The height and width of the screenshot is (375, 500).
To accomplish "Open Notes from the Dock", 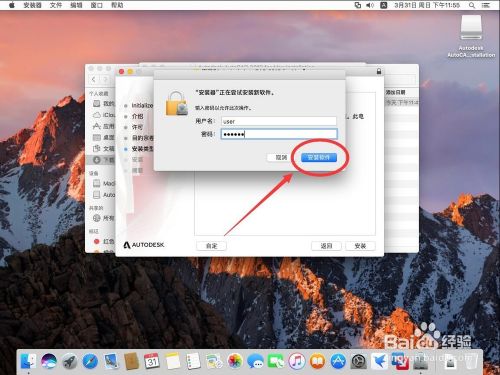I will coord(173,361).
